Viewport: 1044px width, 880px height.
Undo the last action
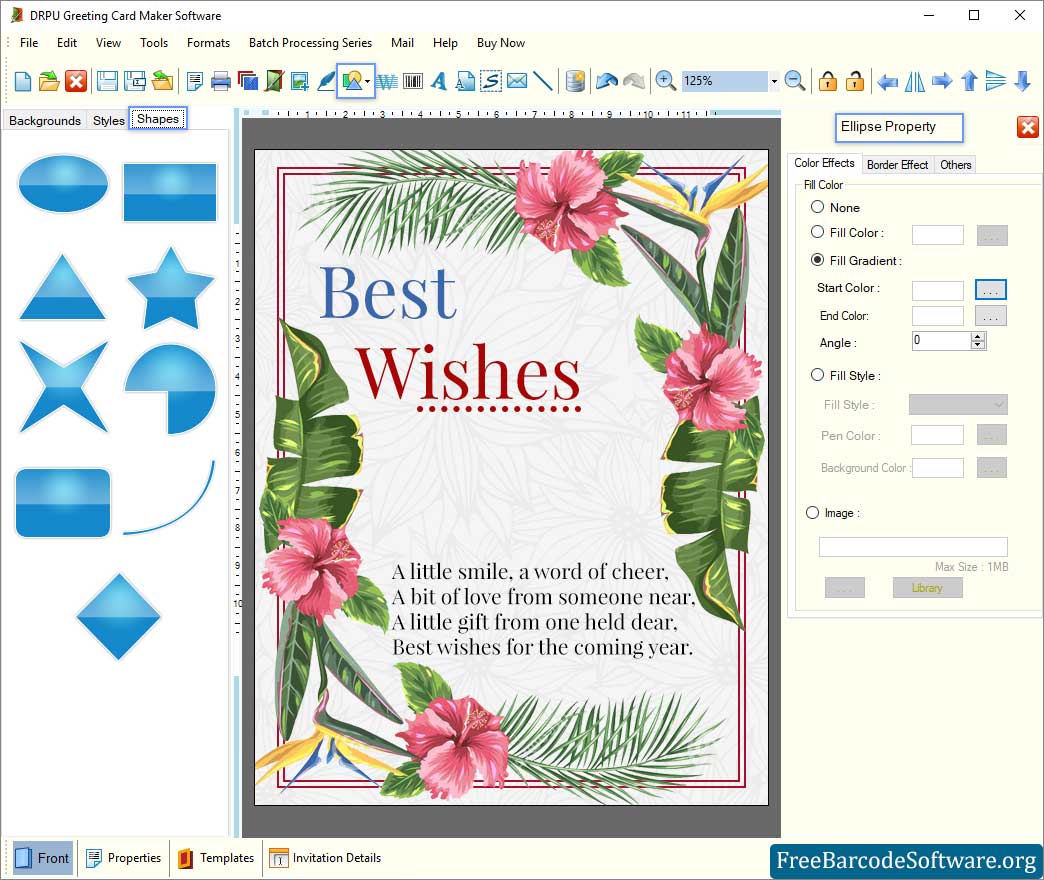tap(607, 81)
